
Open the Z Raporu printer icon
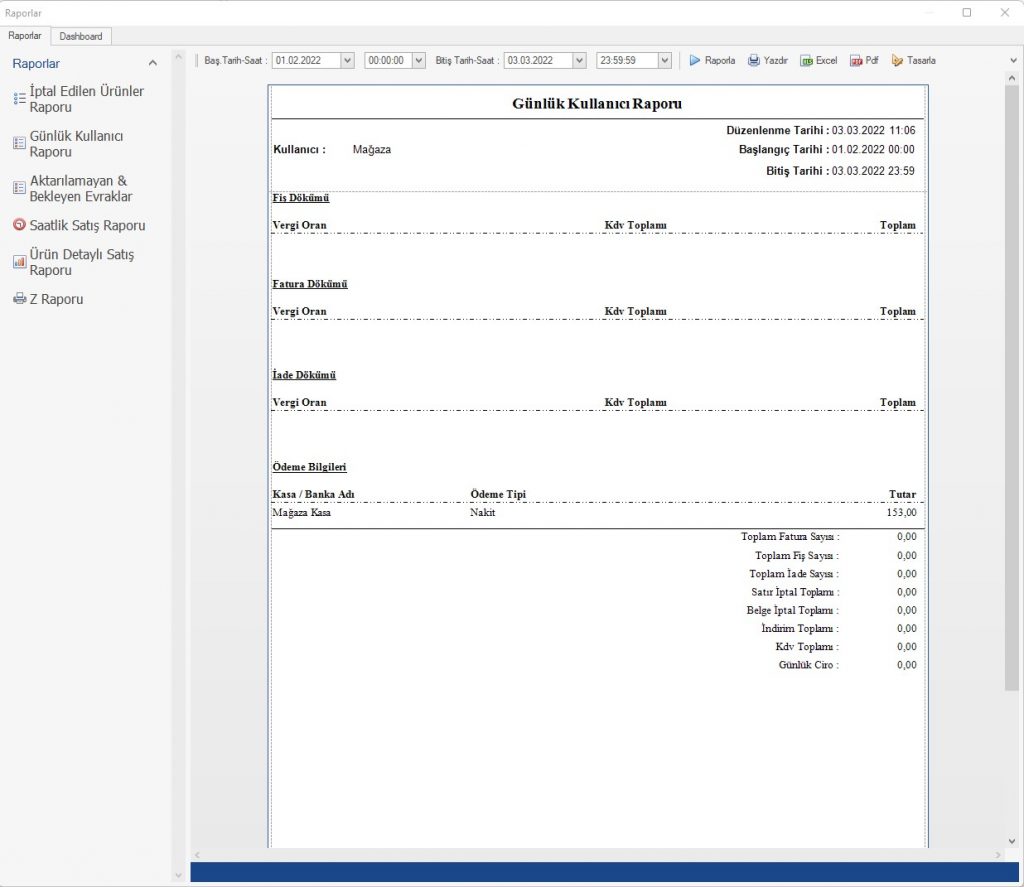click(19, 299)
